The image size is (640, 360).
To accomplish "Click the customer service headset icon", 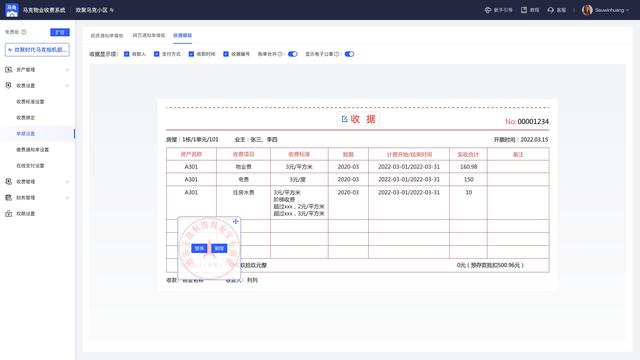I will point(551,10).
